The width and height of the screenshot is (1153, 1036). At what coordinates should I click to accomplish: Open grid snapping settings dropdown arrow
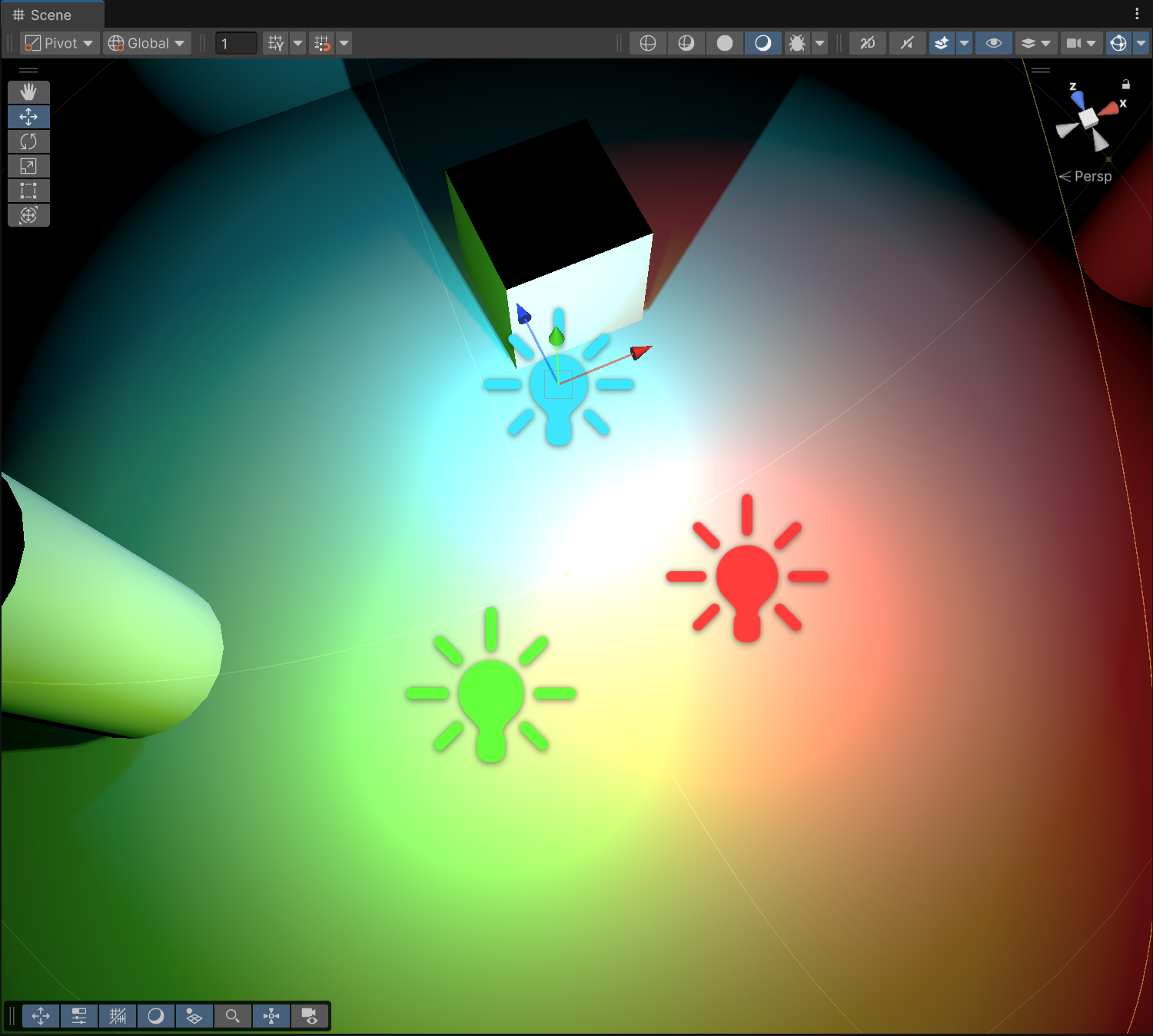(344, 43)
